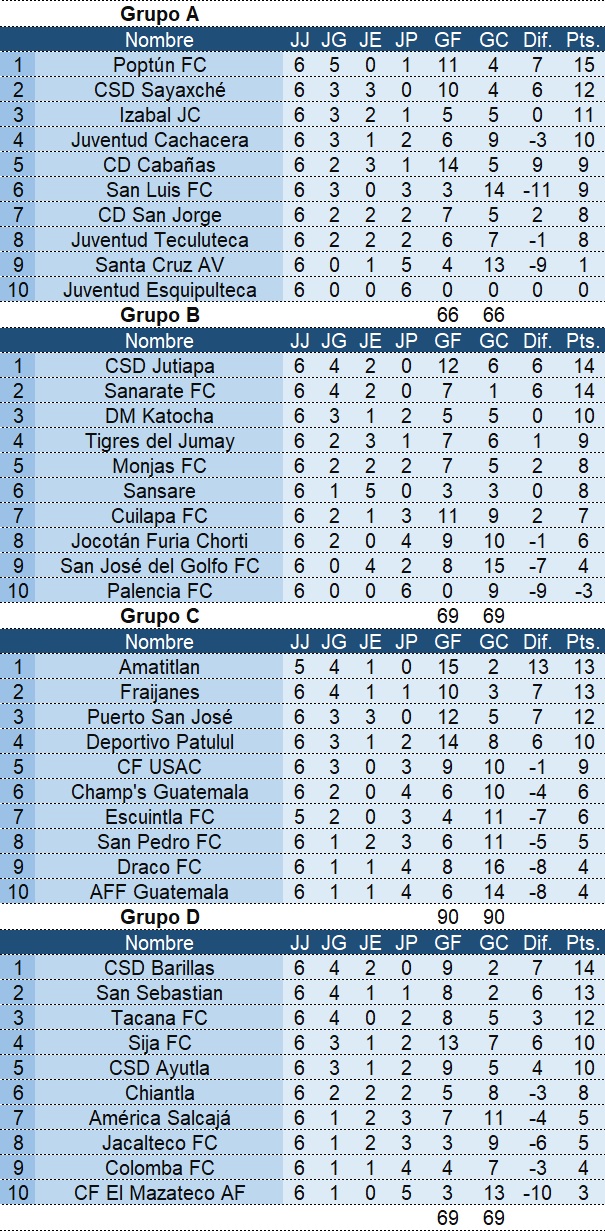This screenshot has height=1231, width=605.
Task: Select the Amatitlan team cell
Action: click(x=159, y=667)
